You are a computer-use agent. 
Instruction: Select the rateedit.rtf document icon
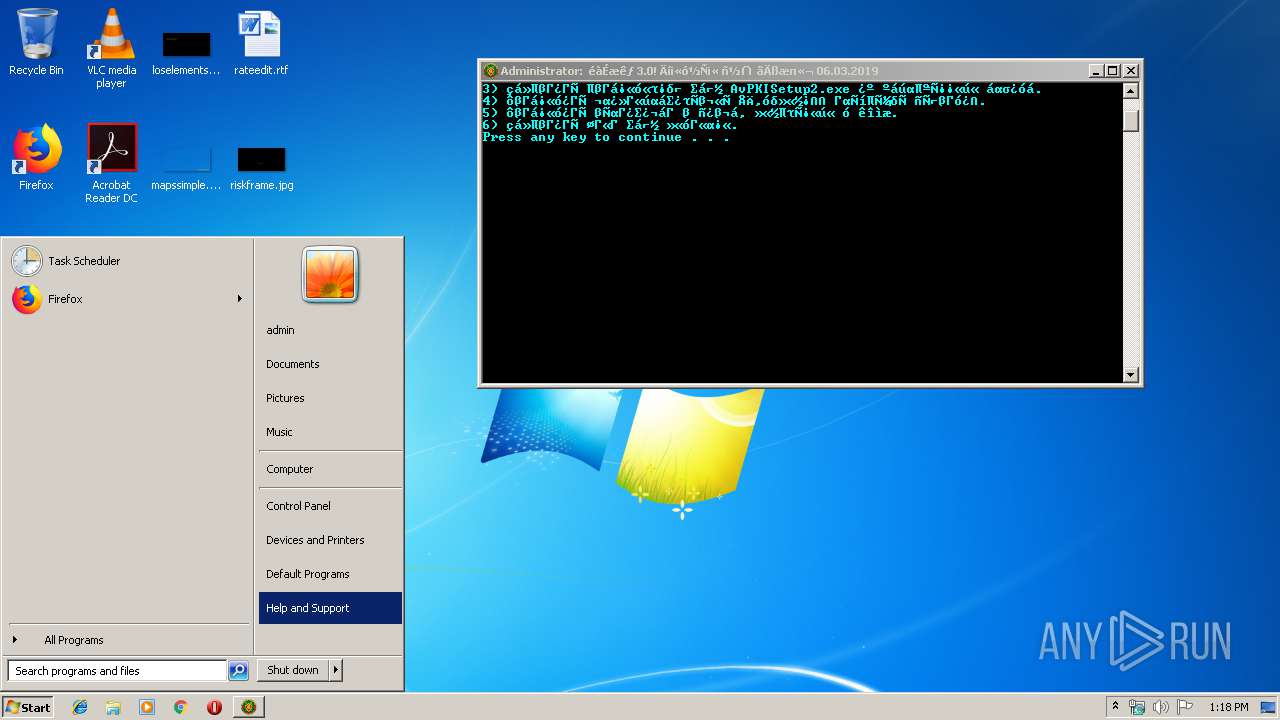(260, 42)
